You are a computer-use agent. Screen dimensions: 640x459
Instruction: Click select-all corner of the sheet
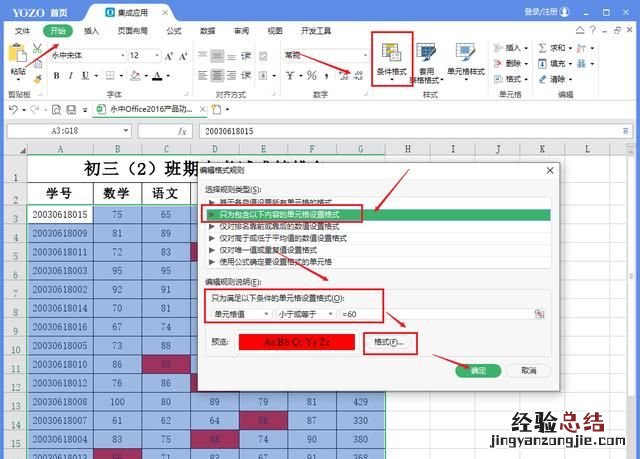click(x=22, y=150)
